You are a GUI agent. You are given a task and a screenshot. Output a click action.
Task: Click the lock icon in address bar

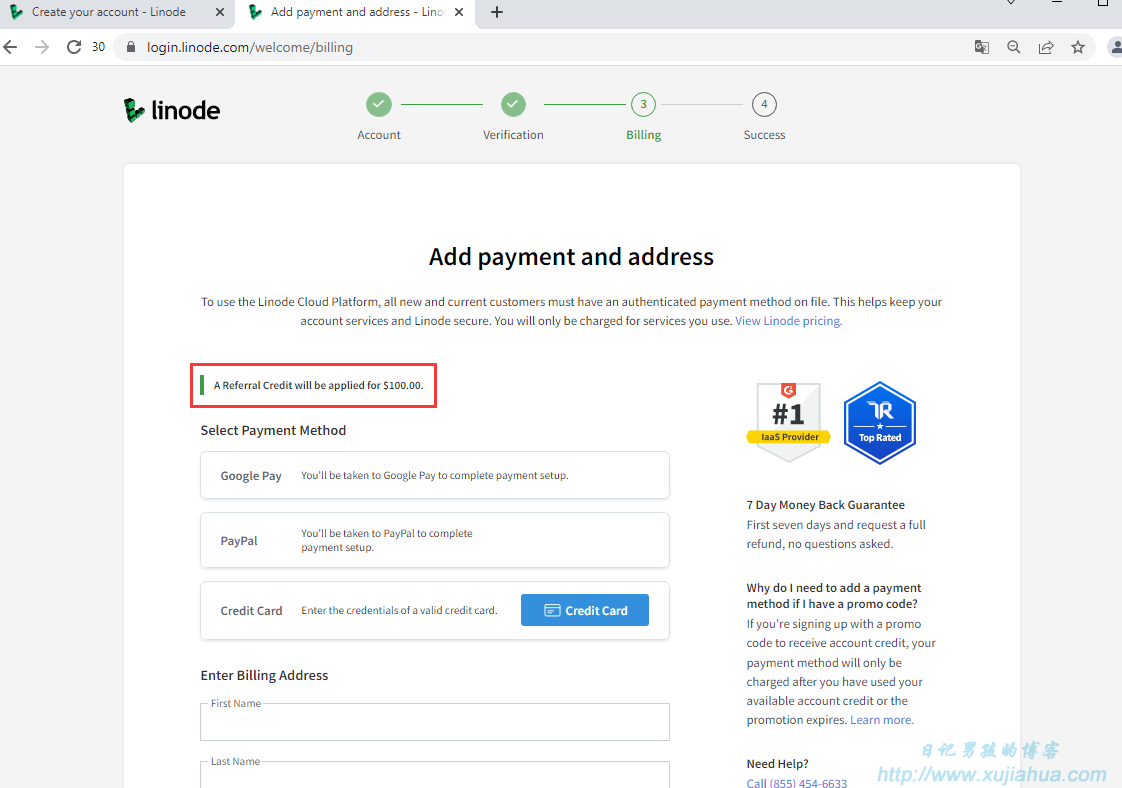pos(130,47)
